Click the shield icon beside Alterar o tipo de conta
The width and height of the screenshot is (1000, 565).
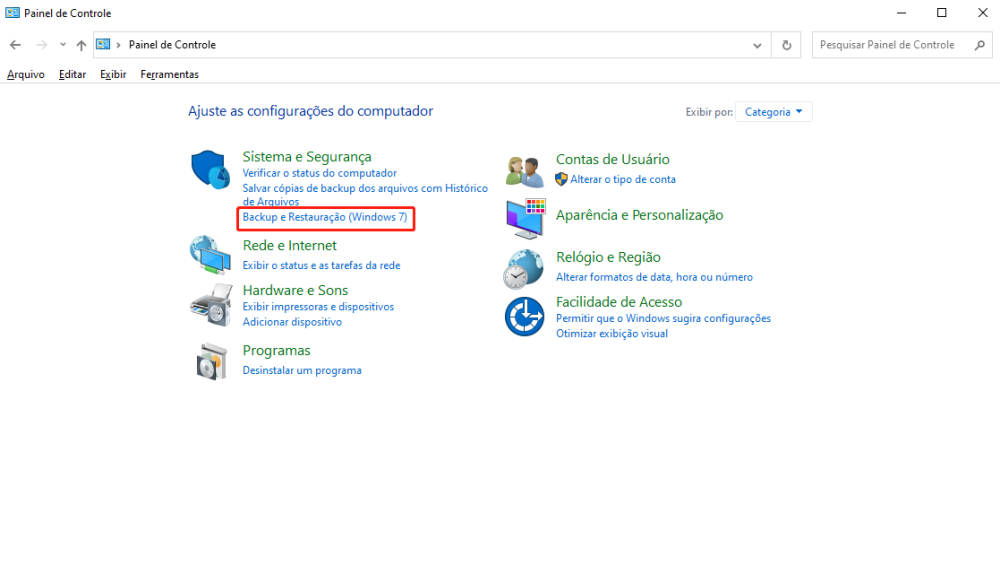click(561, 179)
